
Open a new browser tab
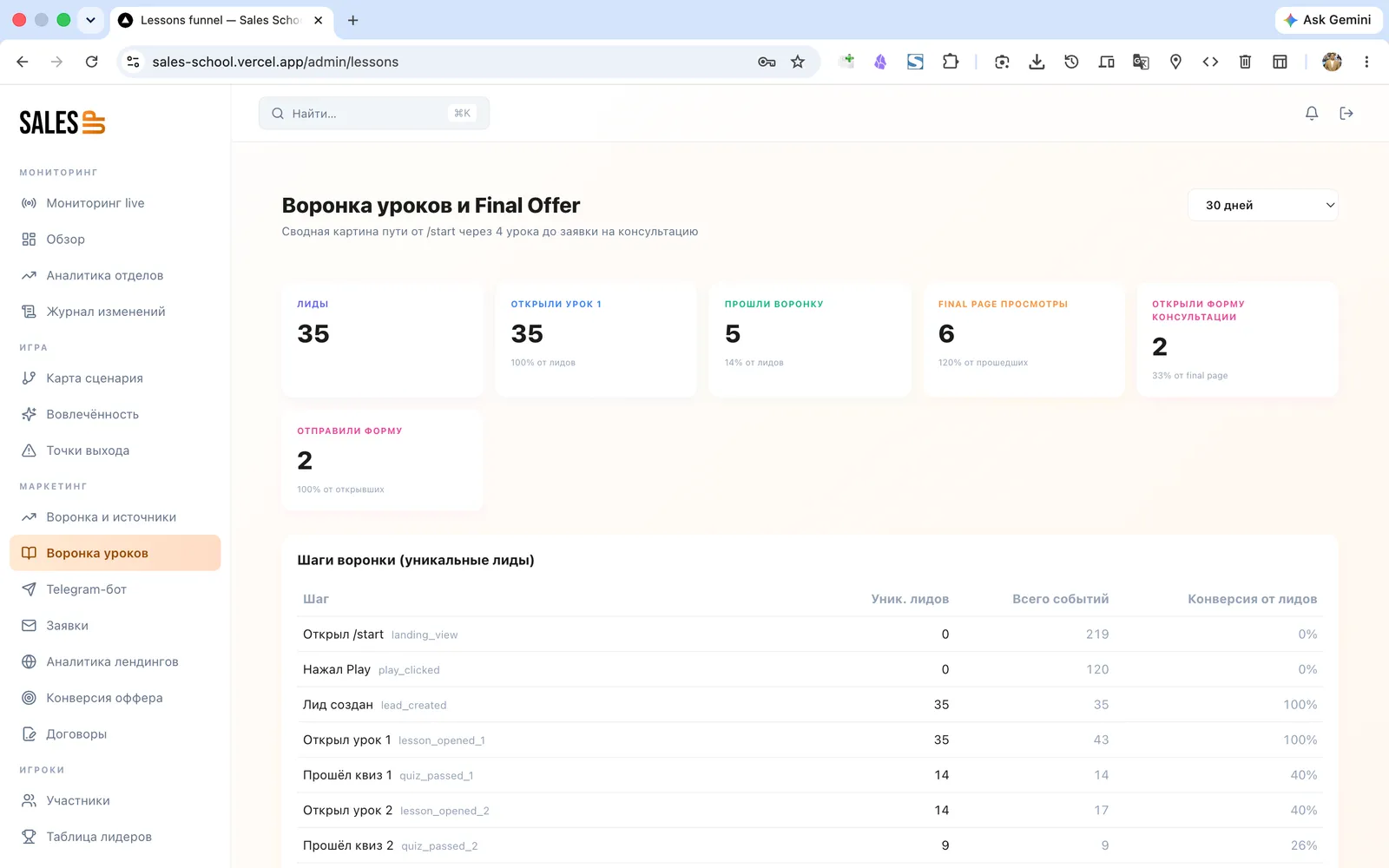[x=352, y=20]
